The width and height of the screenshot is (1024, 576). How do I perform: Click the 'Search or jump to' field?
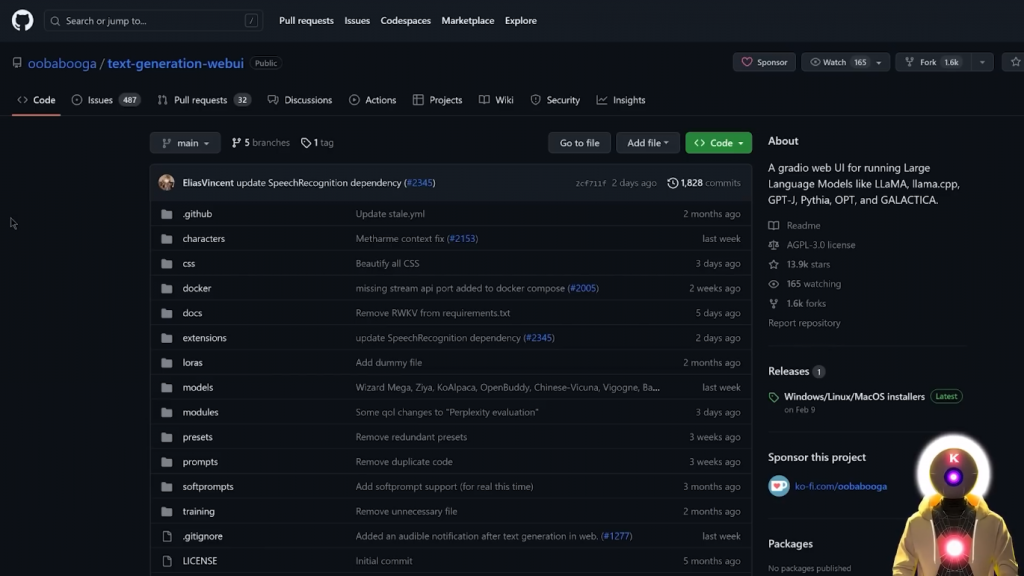pyautogui.click(x=153, y=21)
